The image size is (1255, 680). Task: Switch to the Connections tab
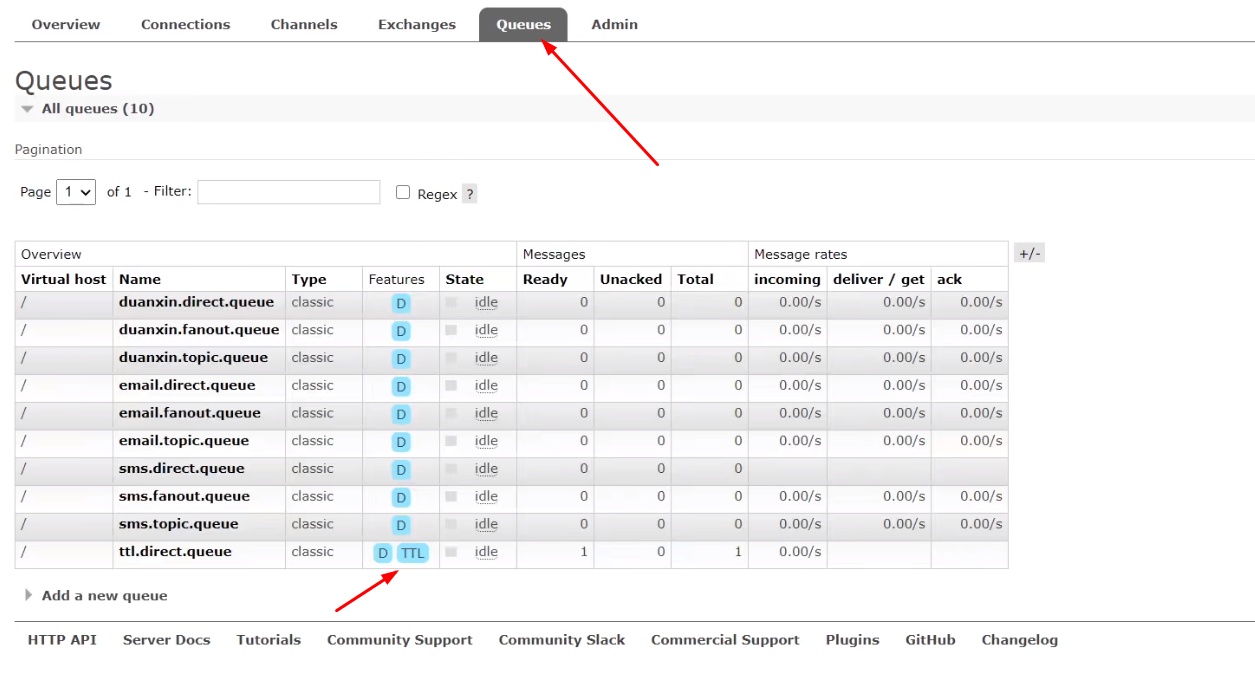[185, 24]
